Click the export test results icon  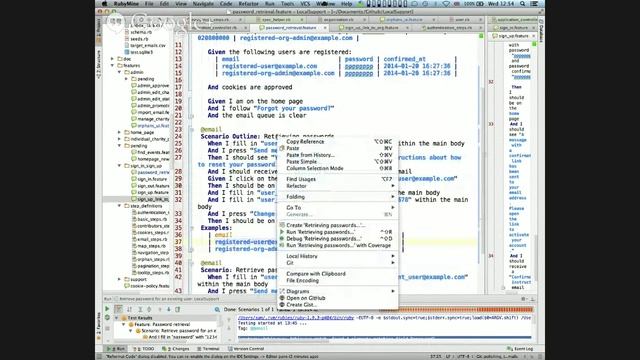tap(178, 309)
